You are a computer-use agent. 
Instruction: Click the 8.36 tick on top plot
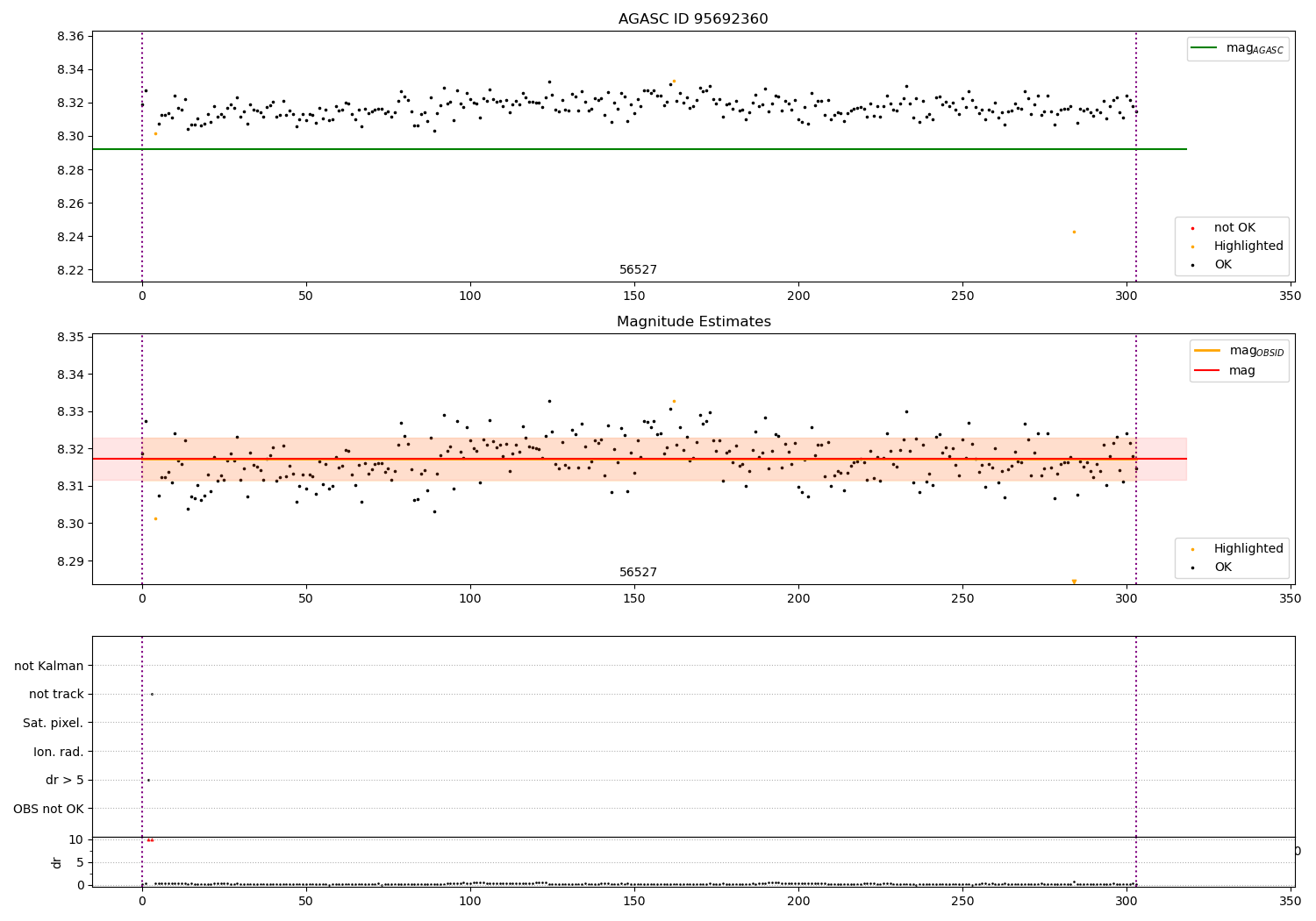(x=70, y=37)
